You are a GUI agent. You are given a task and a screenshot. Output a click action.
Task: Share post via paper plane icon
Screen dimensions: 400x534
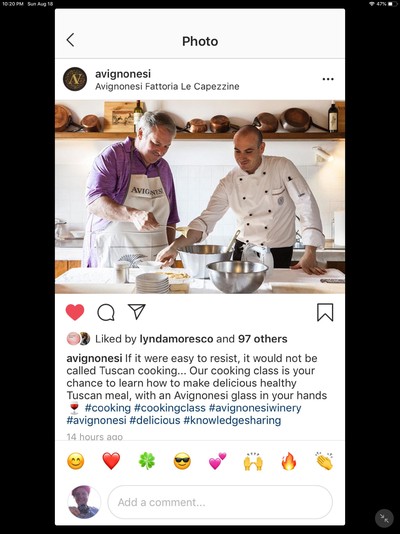(137, 311)
